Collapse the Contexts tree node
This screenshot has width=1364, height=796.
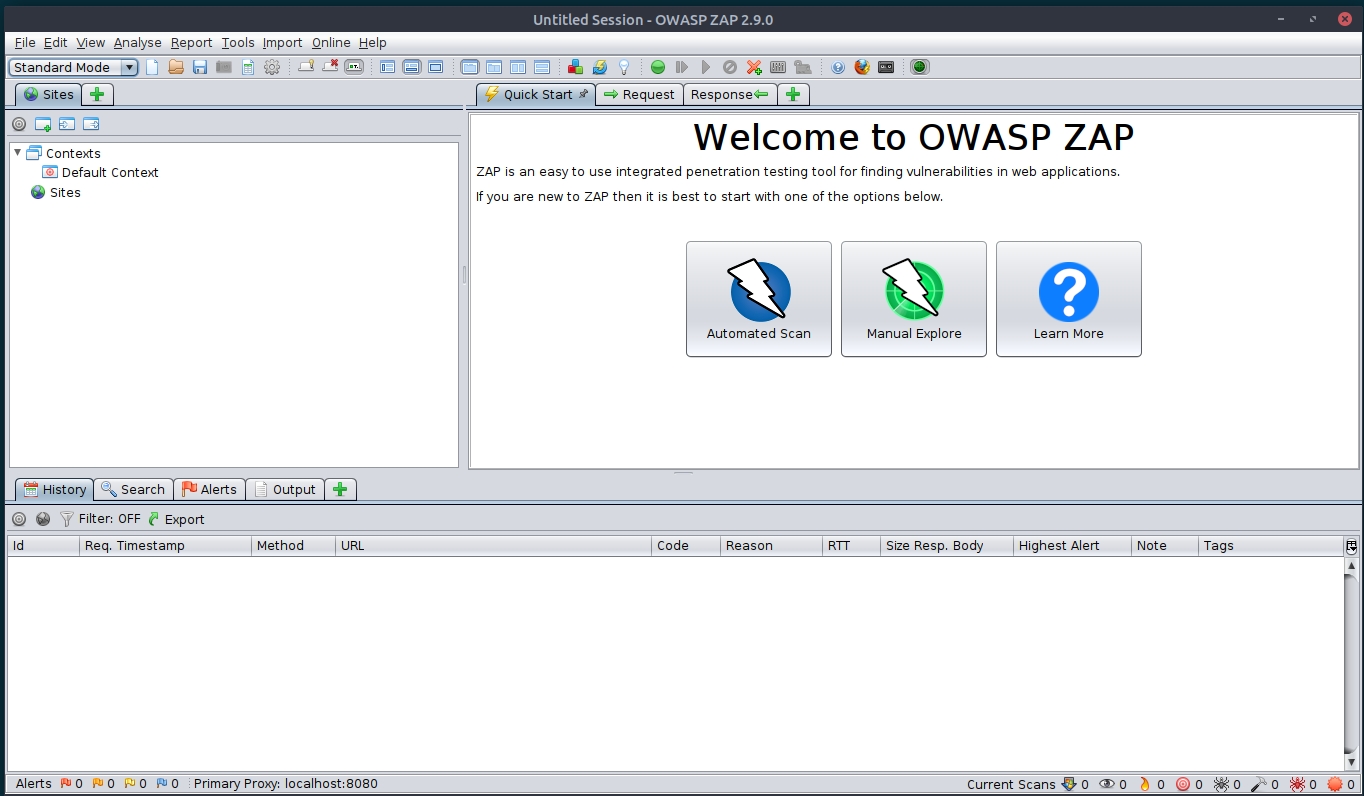point(18,153)
